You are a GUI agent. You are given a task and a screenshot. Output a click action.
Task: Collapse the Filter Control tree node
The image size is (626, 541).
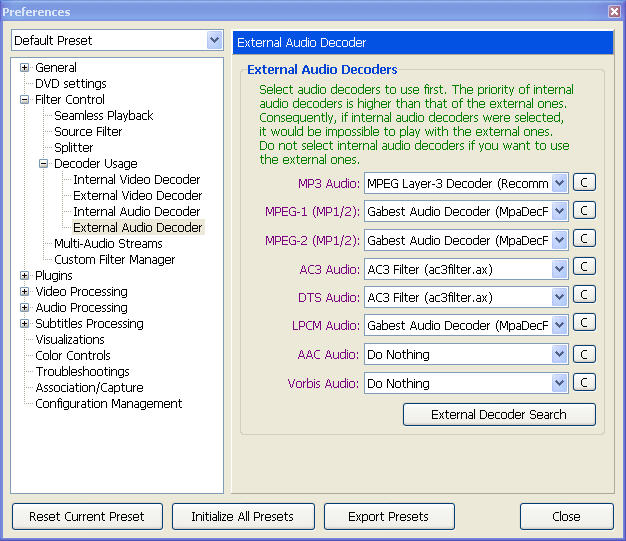25,100
